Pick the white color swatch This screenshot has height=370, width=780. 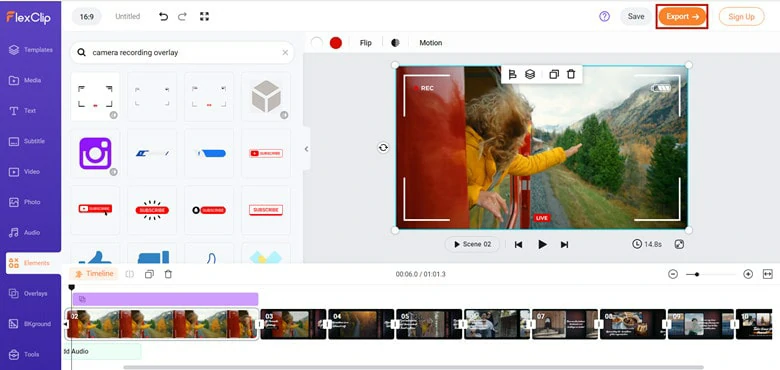click(x=316, y=43)
